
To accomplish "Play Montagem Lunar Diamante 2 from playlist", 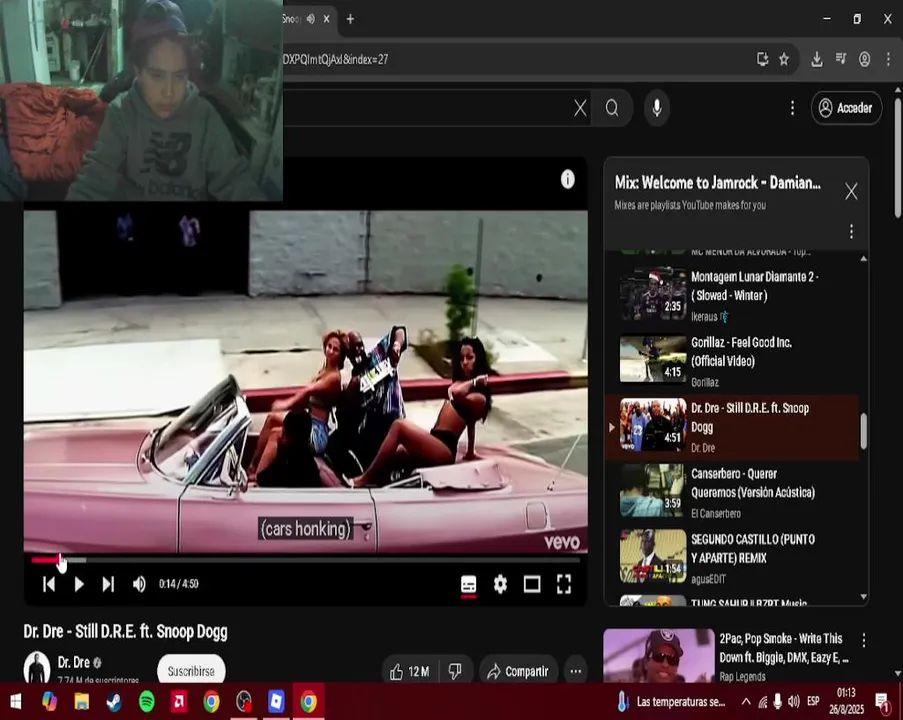I will click(x=731, y=295).
